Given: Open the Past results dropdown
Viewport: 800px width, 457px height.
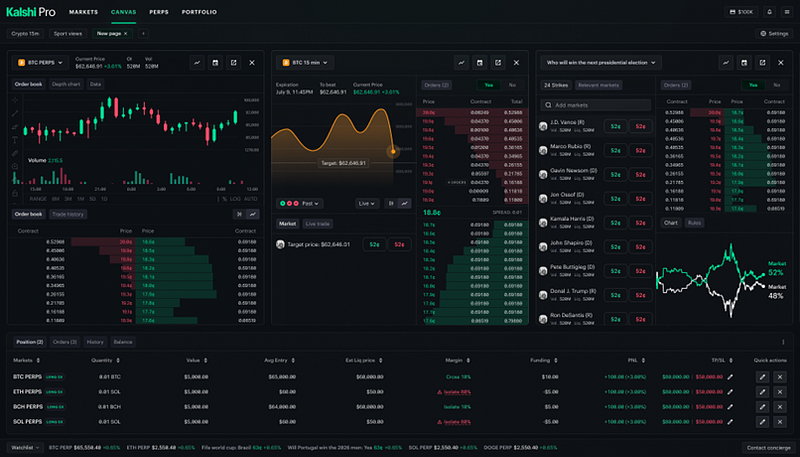Looking at the screenshot, I should click(x=300, y=204).
